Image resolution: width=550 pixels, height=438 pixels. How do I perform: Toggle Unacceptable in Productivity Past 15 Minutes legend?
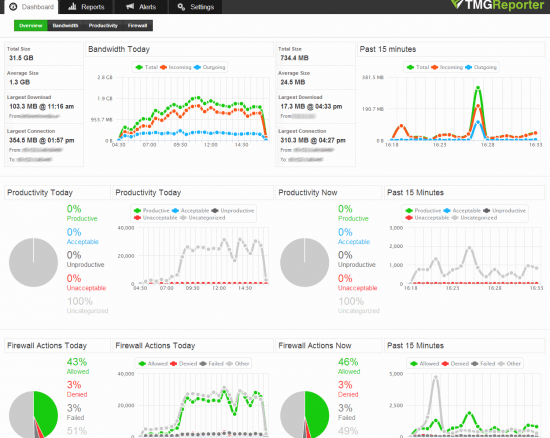pos(428,218)
